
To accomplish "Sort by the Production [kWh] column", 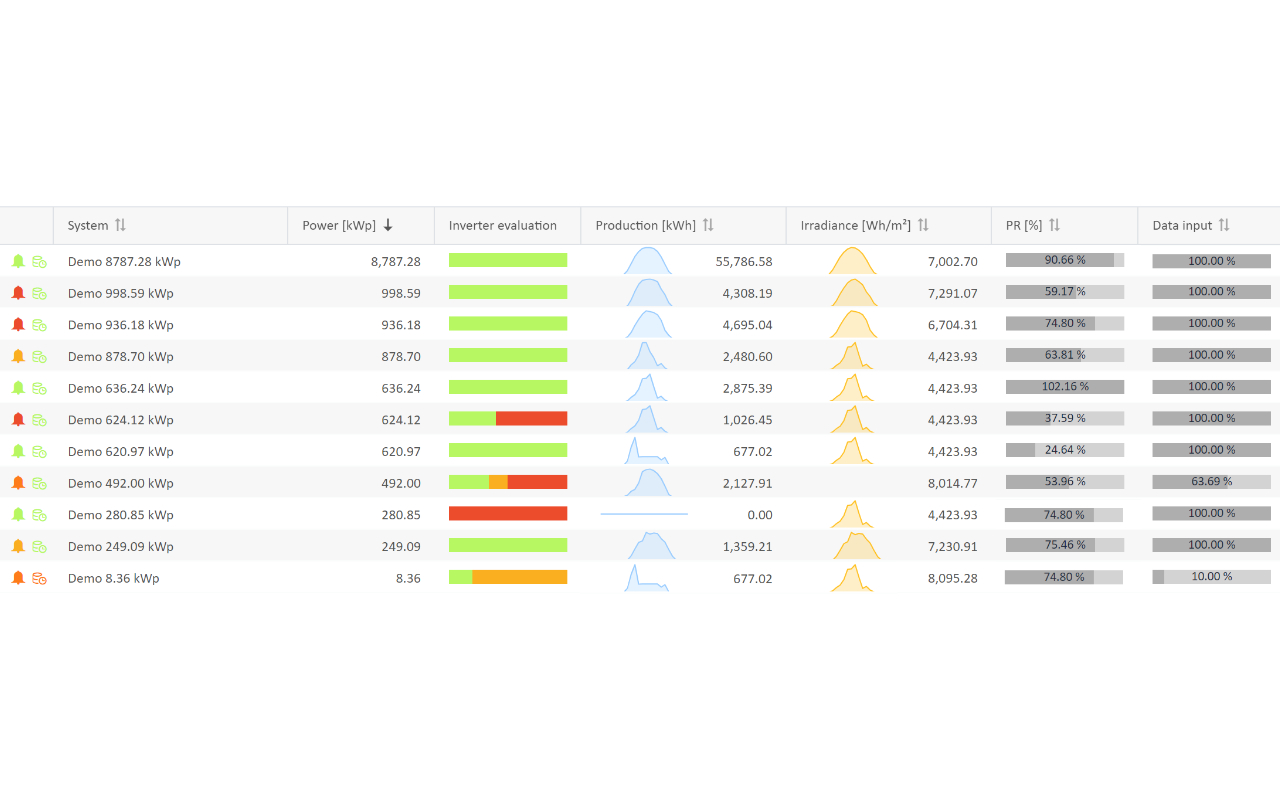I will pos(708,225).
